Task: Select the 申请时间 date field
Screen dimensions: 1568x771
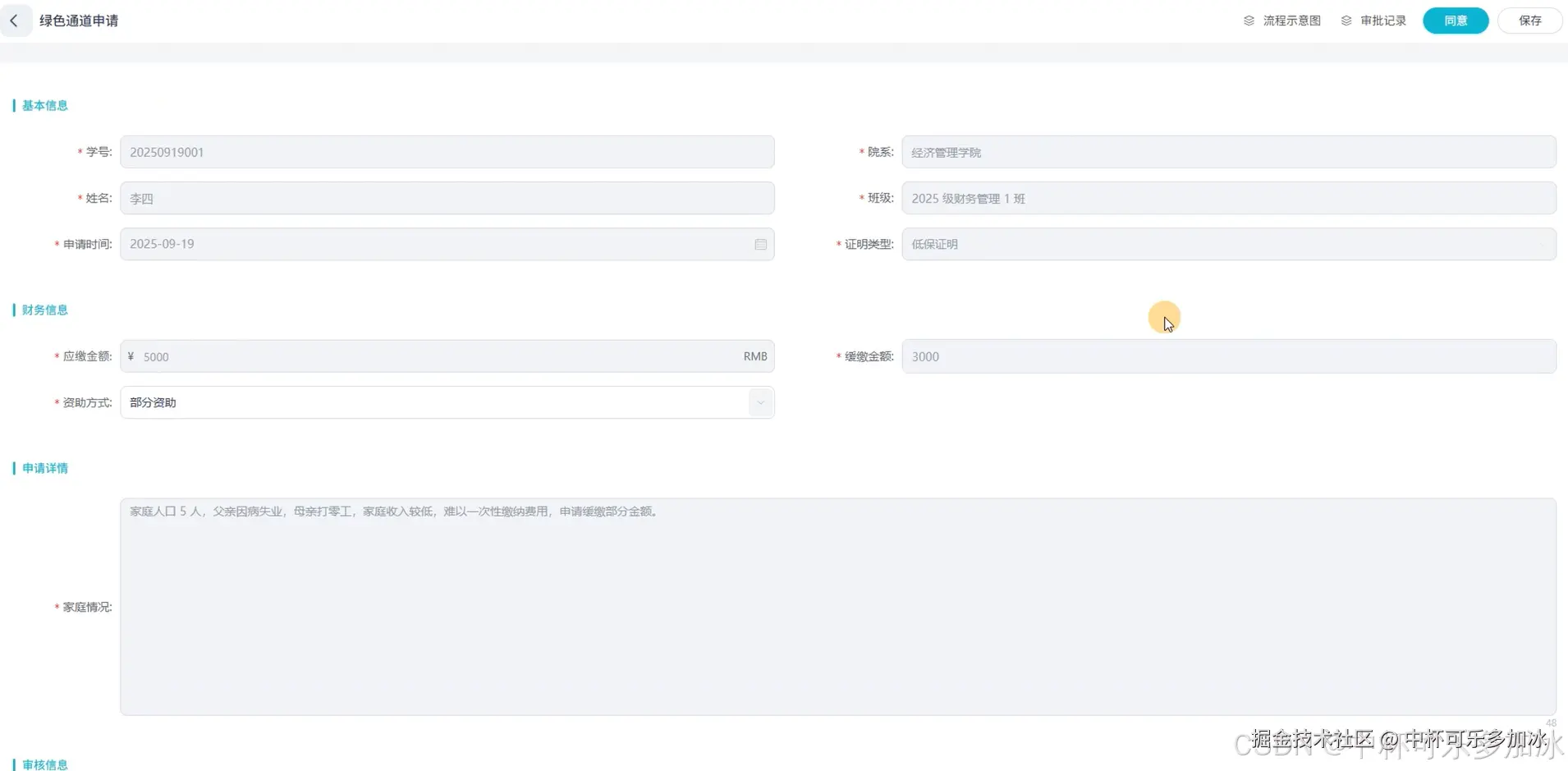Action: pos(447,244)
